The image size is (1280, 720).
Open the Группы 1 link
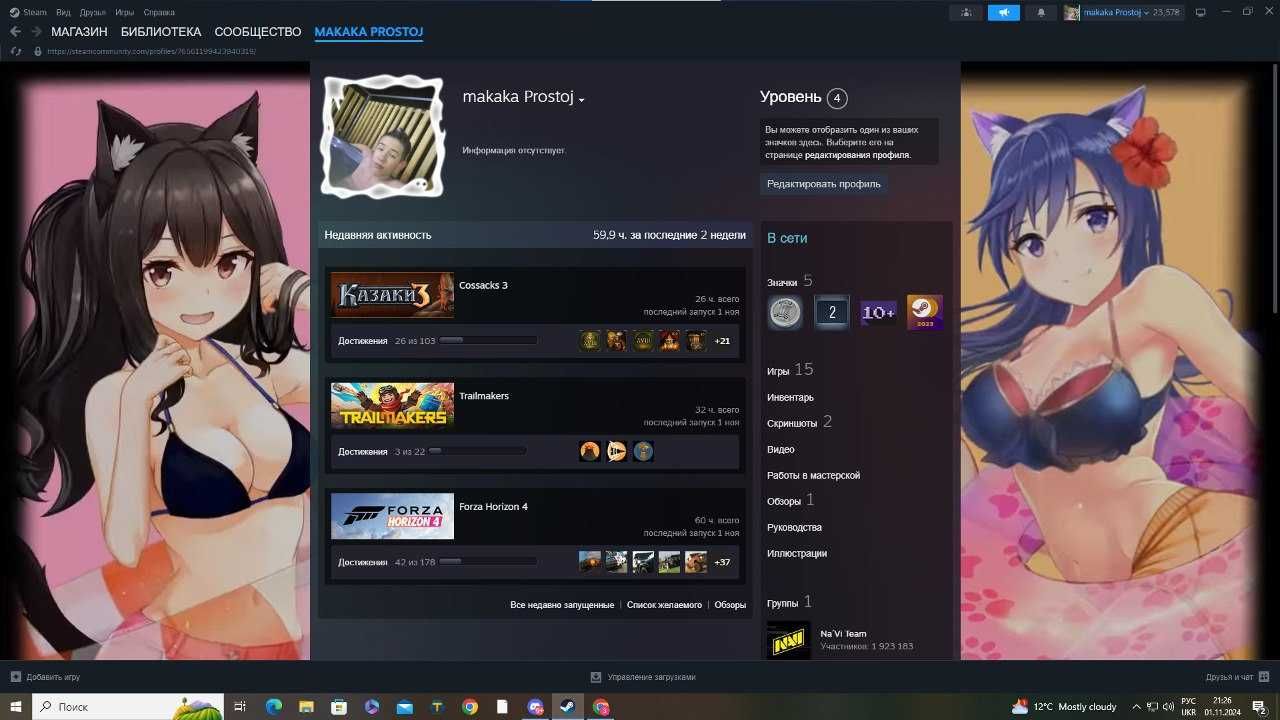click(790, 602)
